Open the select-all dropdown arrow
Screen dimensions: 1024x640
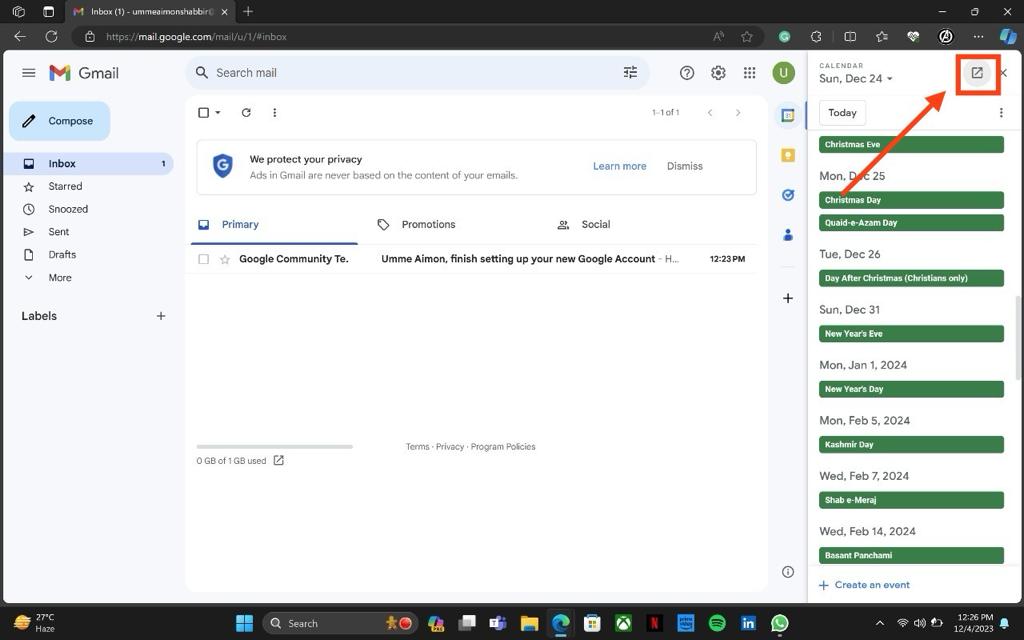(x=218, y=113)
